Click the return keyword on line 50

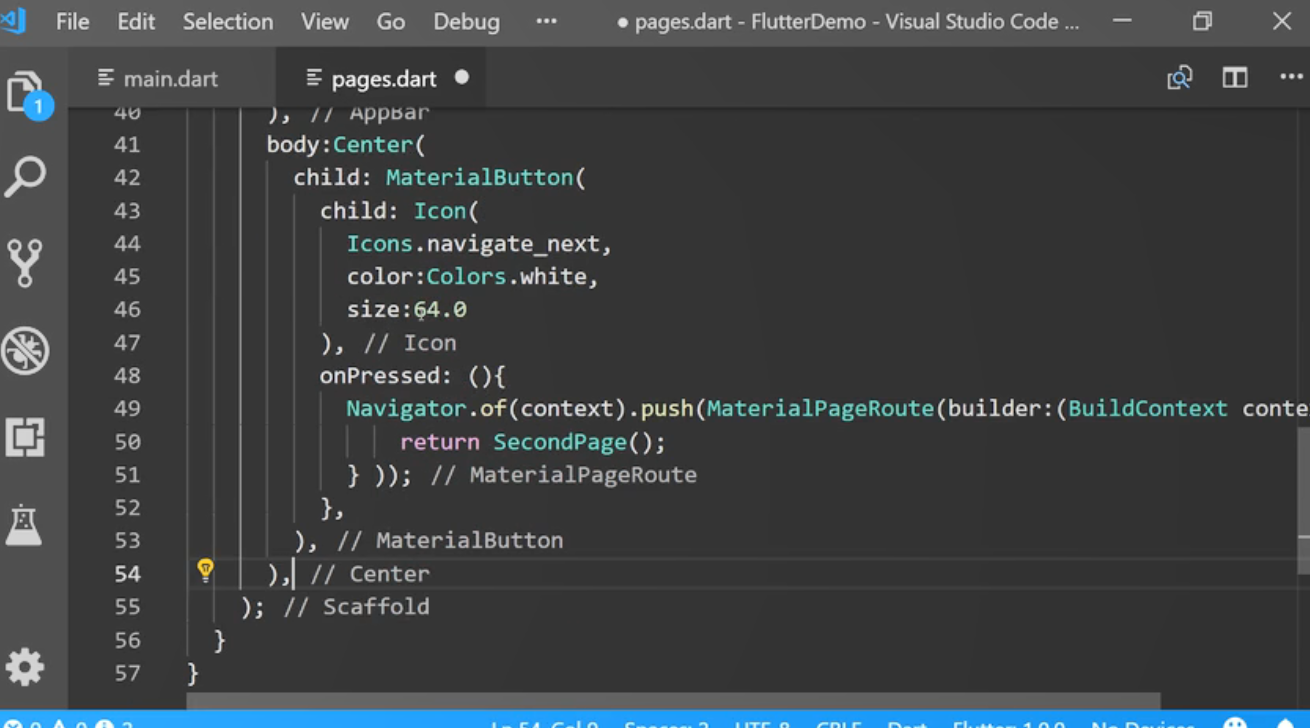(439, 441)
